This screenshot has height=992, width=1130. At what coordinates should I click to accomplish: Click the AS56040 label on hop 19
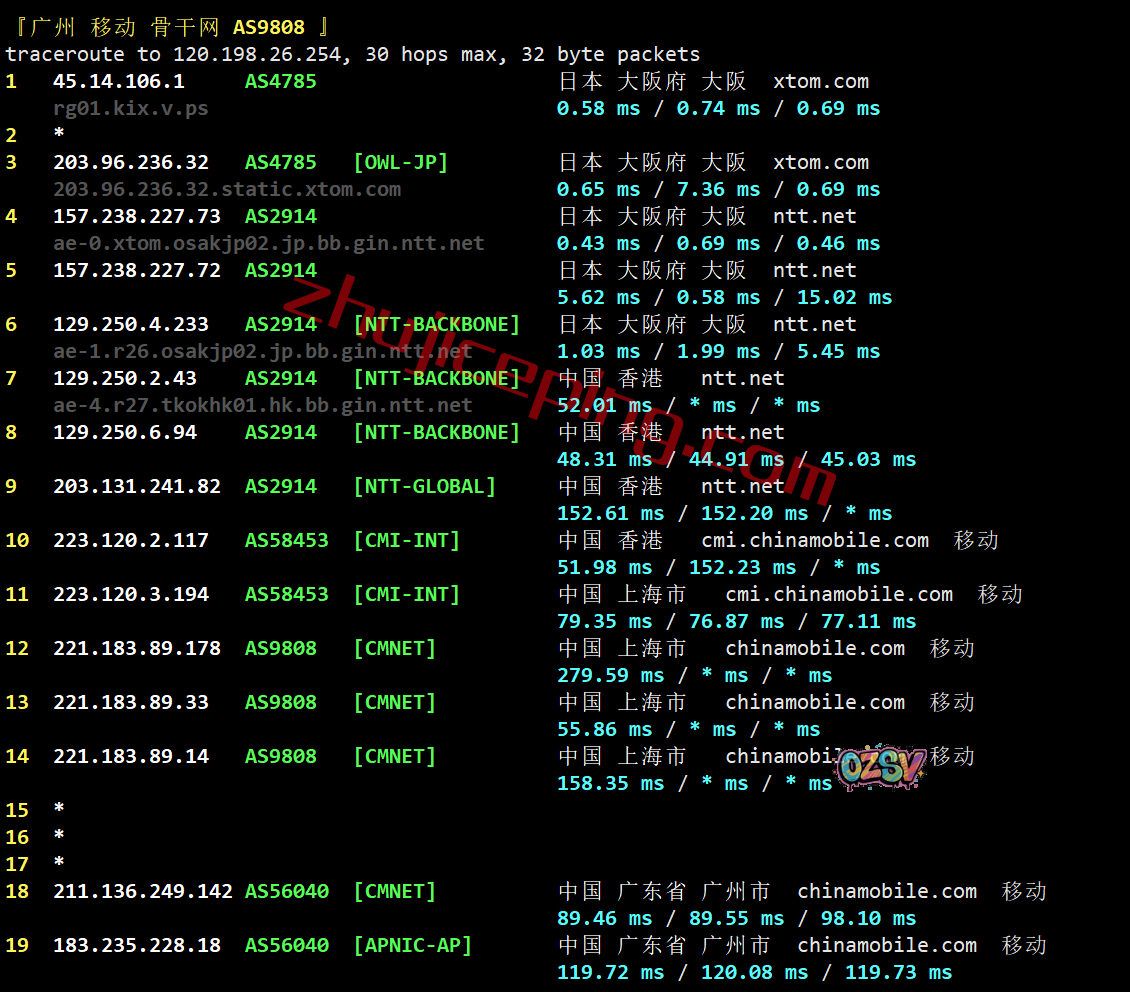point(286,945)
